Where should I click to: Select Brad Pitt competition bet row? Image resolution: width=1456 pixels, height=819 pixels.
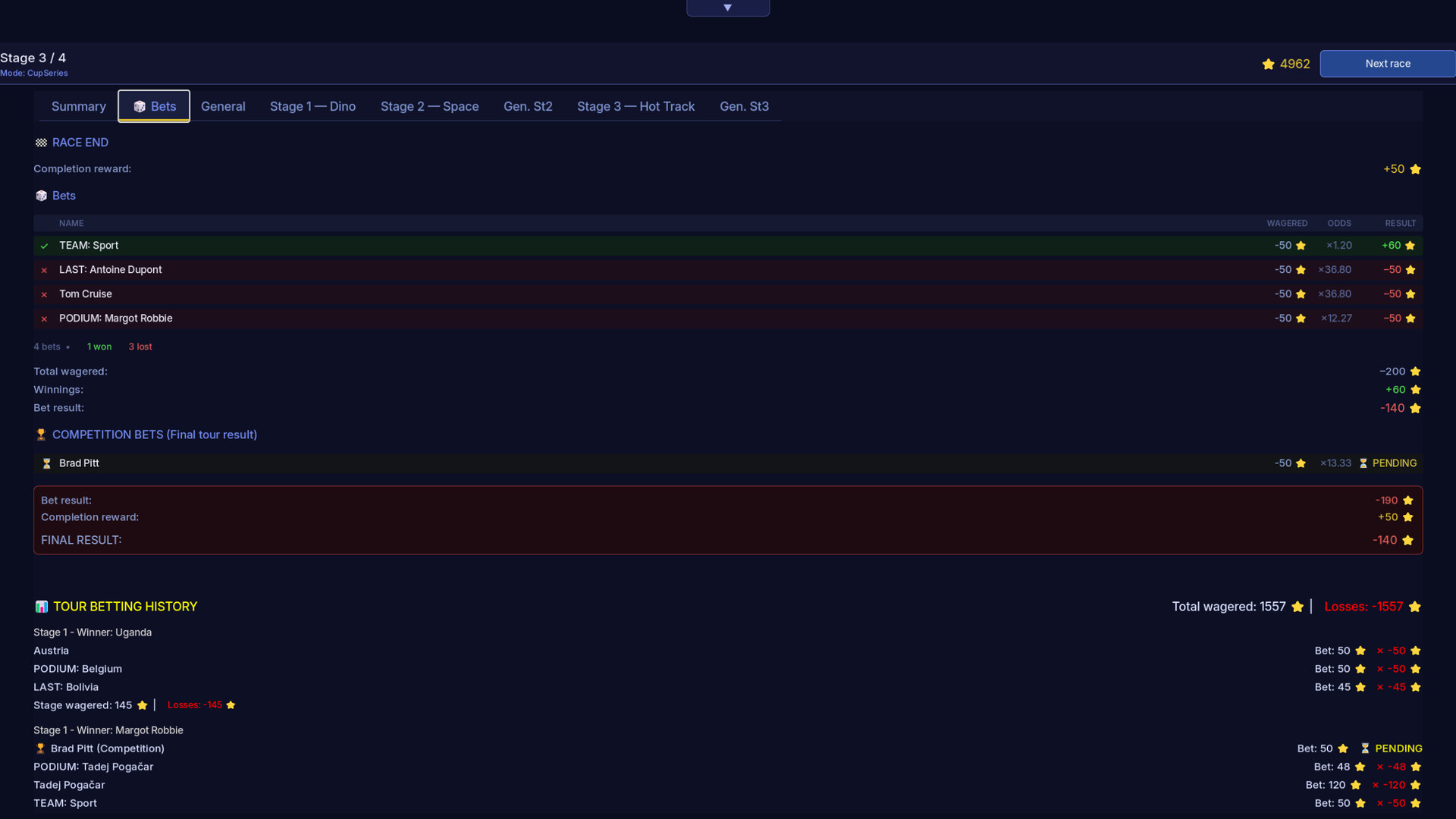point(728,463)
